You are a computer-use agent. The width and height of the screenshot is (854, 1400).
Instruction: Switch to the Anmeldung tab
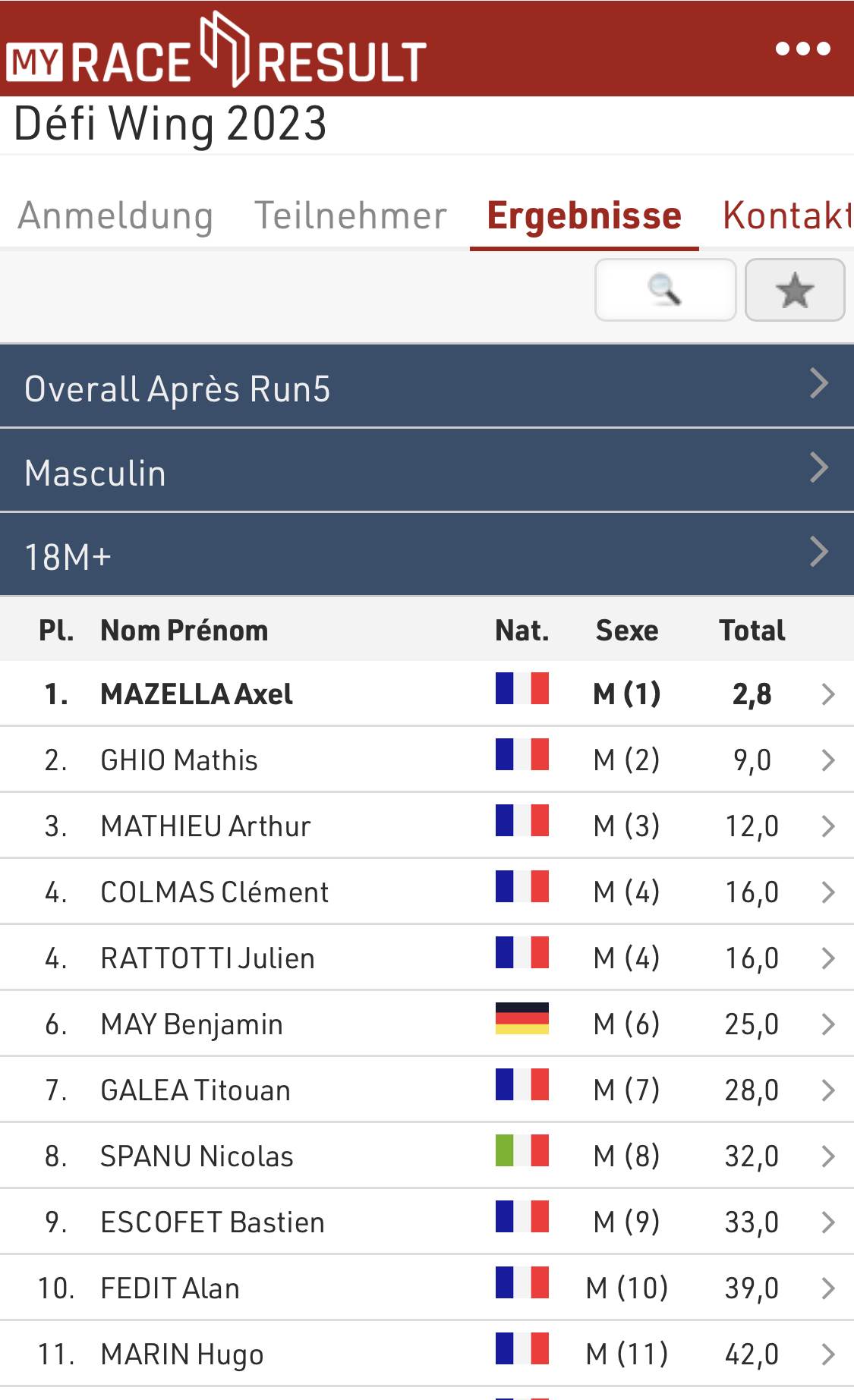[115, 216]
